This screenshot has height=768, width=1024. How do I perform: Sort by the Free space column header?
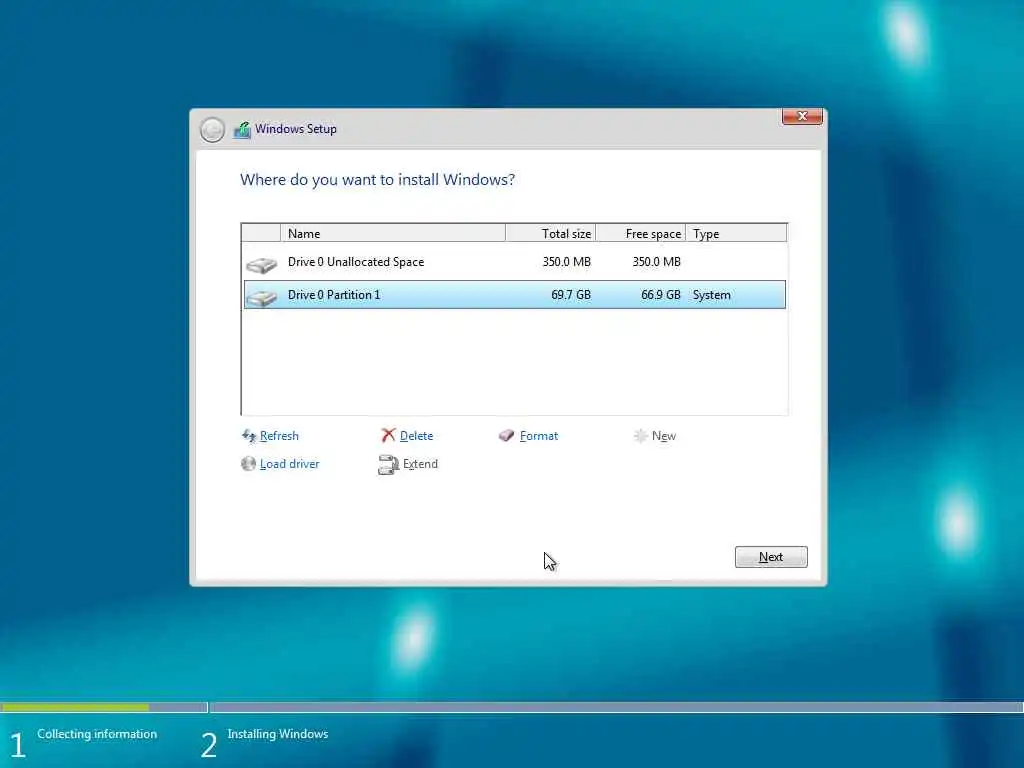[x=641, y=233]
